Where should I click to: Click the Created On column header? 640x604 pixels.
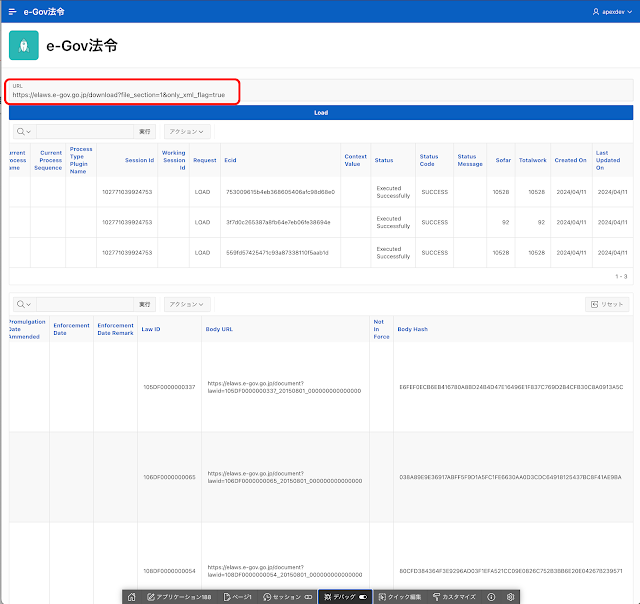[x=570, y=160]
